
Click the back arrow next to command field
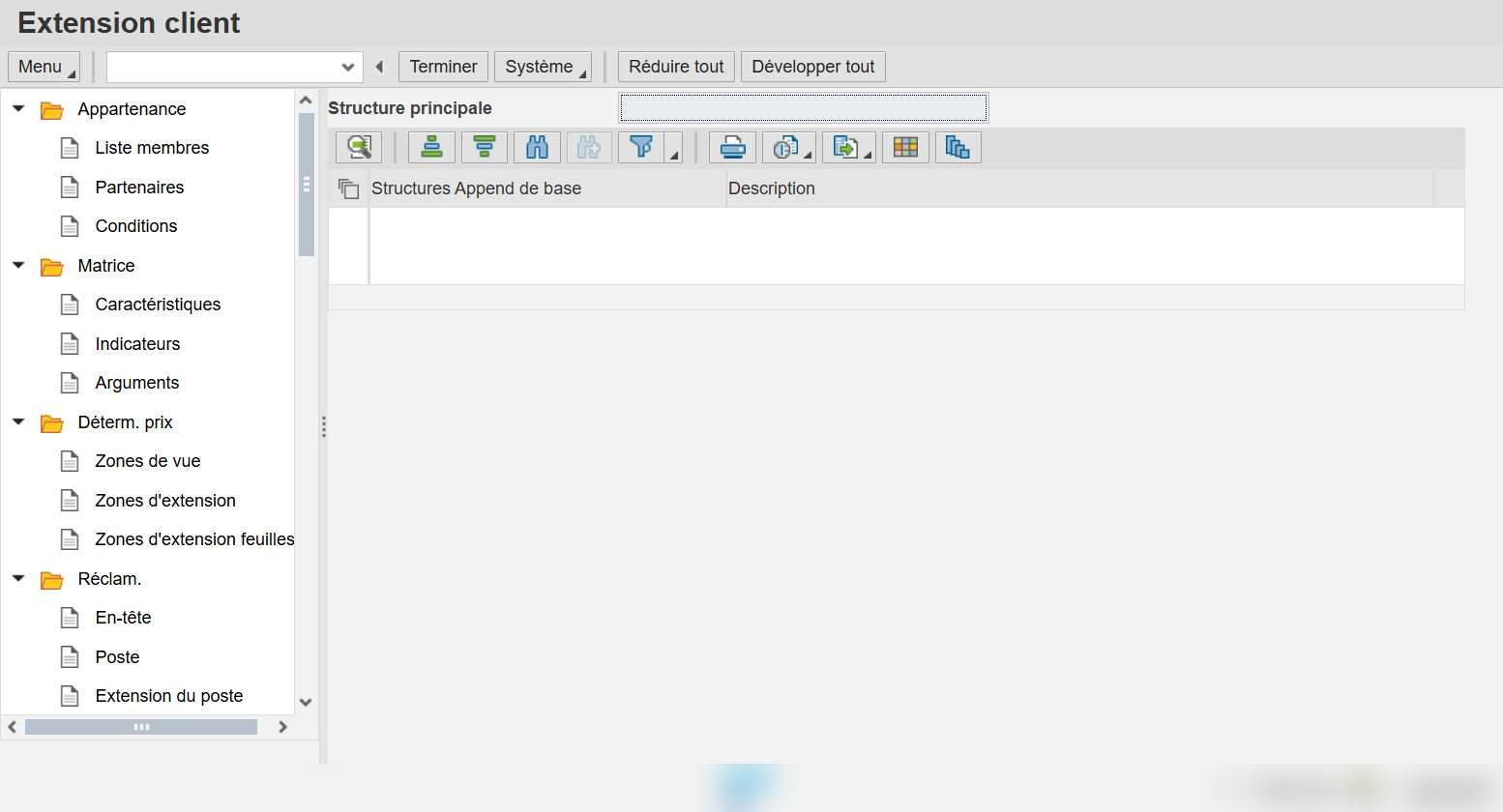coord(379,67)
